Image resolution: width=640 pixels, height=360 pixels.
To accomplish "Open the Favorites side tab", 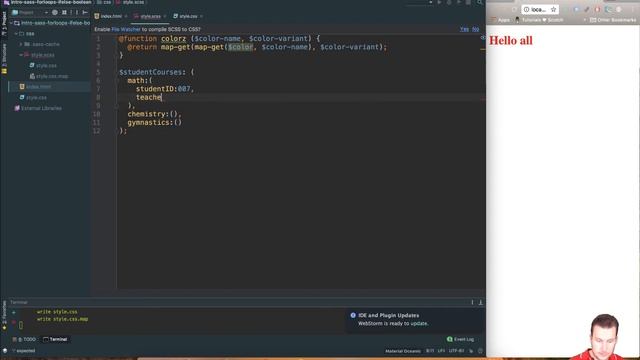I will 4,315.
